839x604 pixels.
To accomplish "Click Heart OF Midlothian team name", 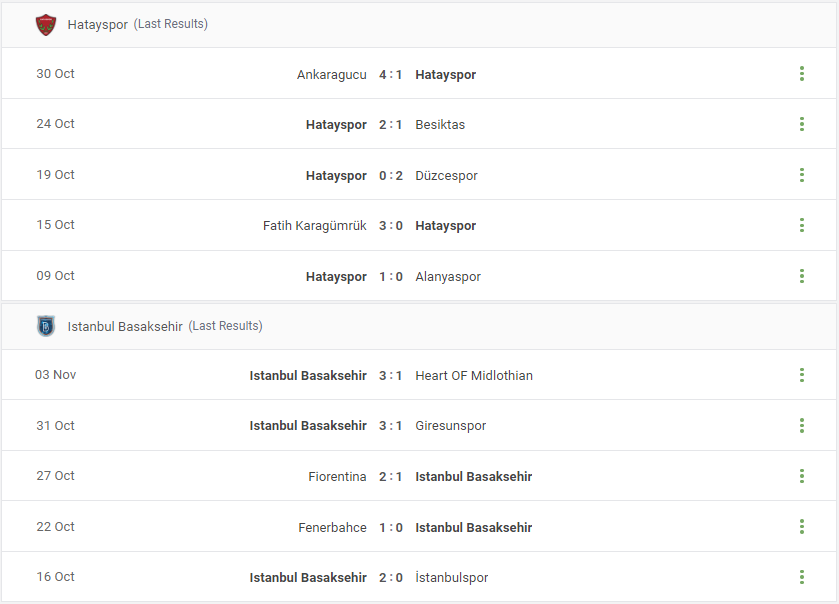I will (474, 376).
